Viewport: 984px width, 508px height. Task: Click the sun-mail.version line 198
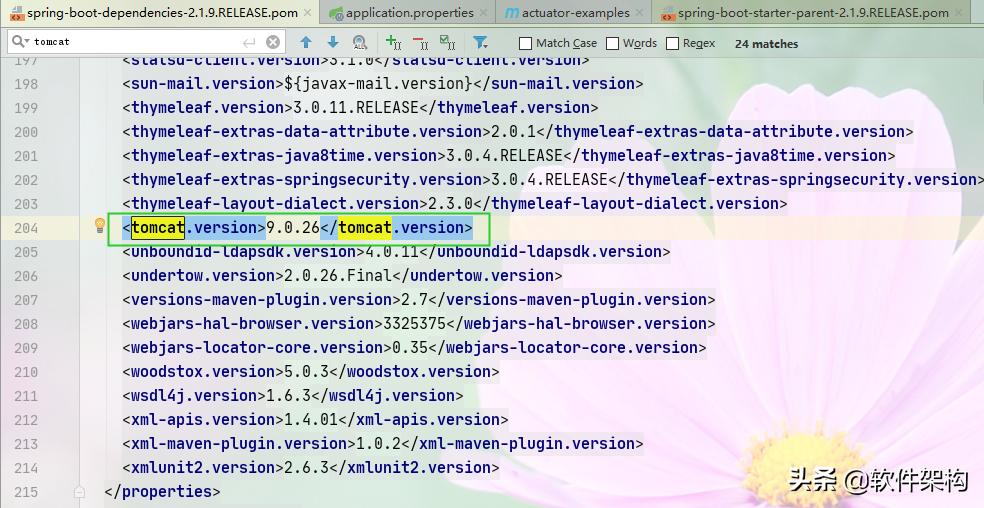[x=383, y=84]
